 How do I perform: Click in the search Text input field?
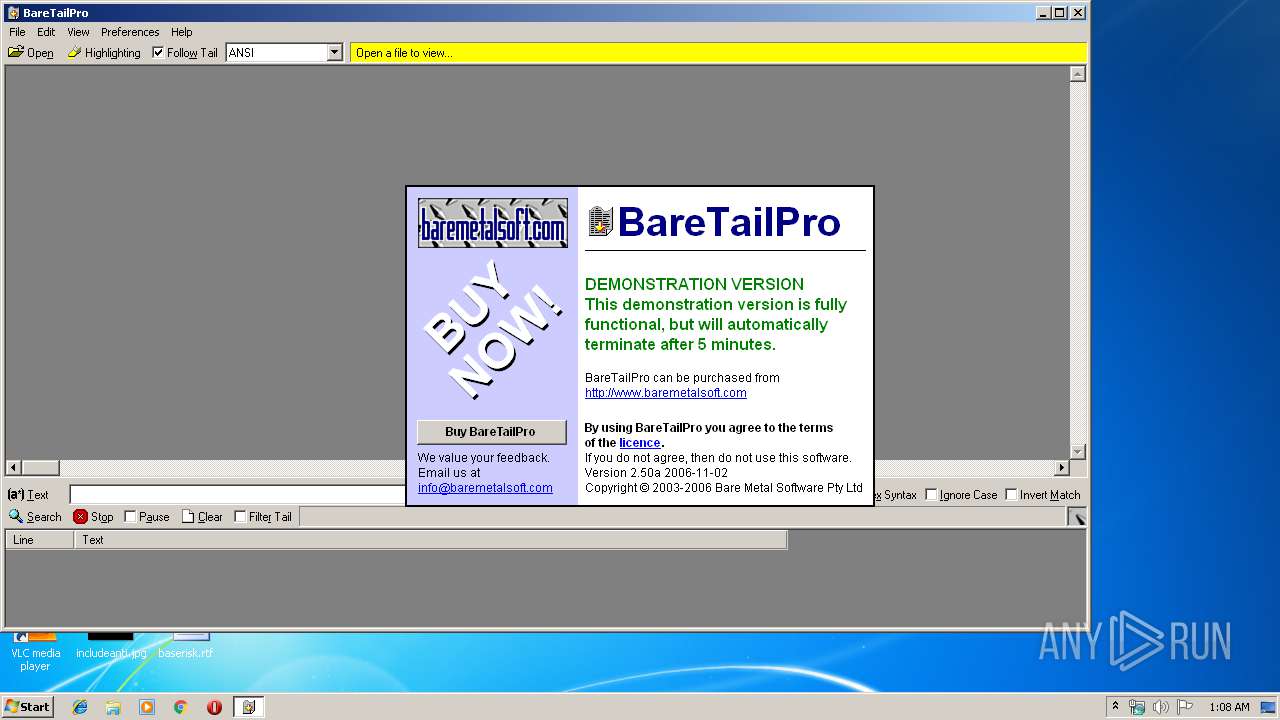tap(238, 495)
